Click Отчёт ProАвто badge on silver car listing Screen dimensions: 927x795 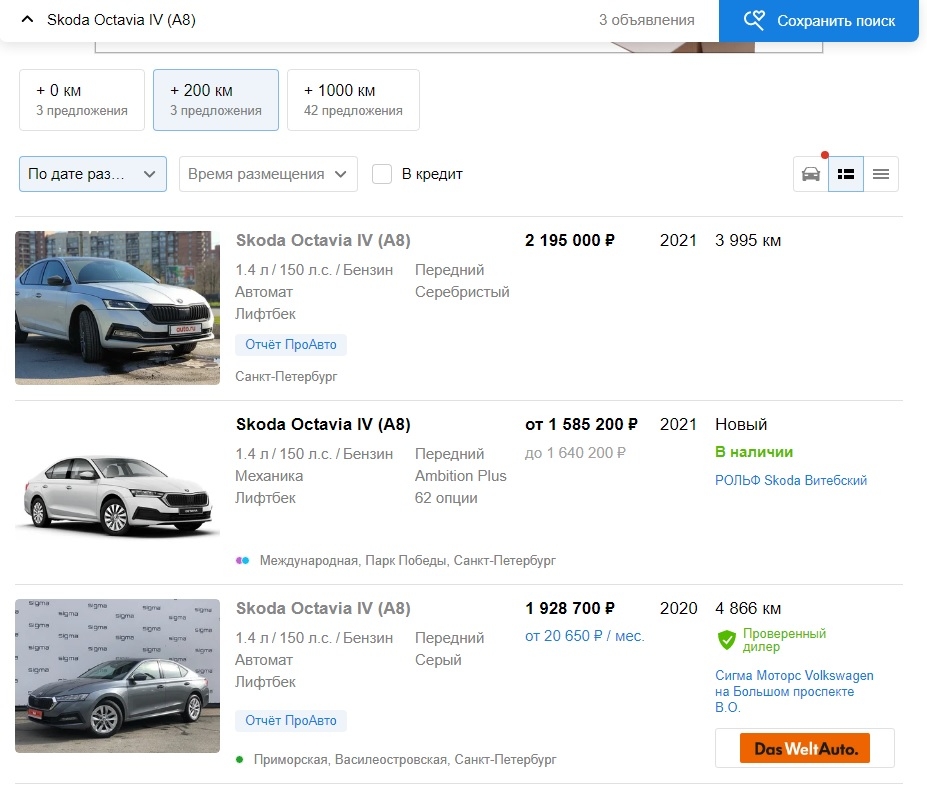291,345
